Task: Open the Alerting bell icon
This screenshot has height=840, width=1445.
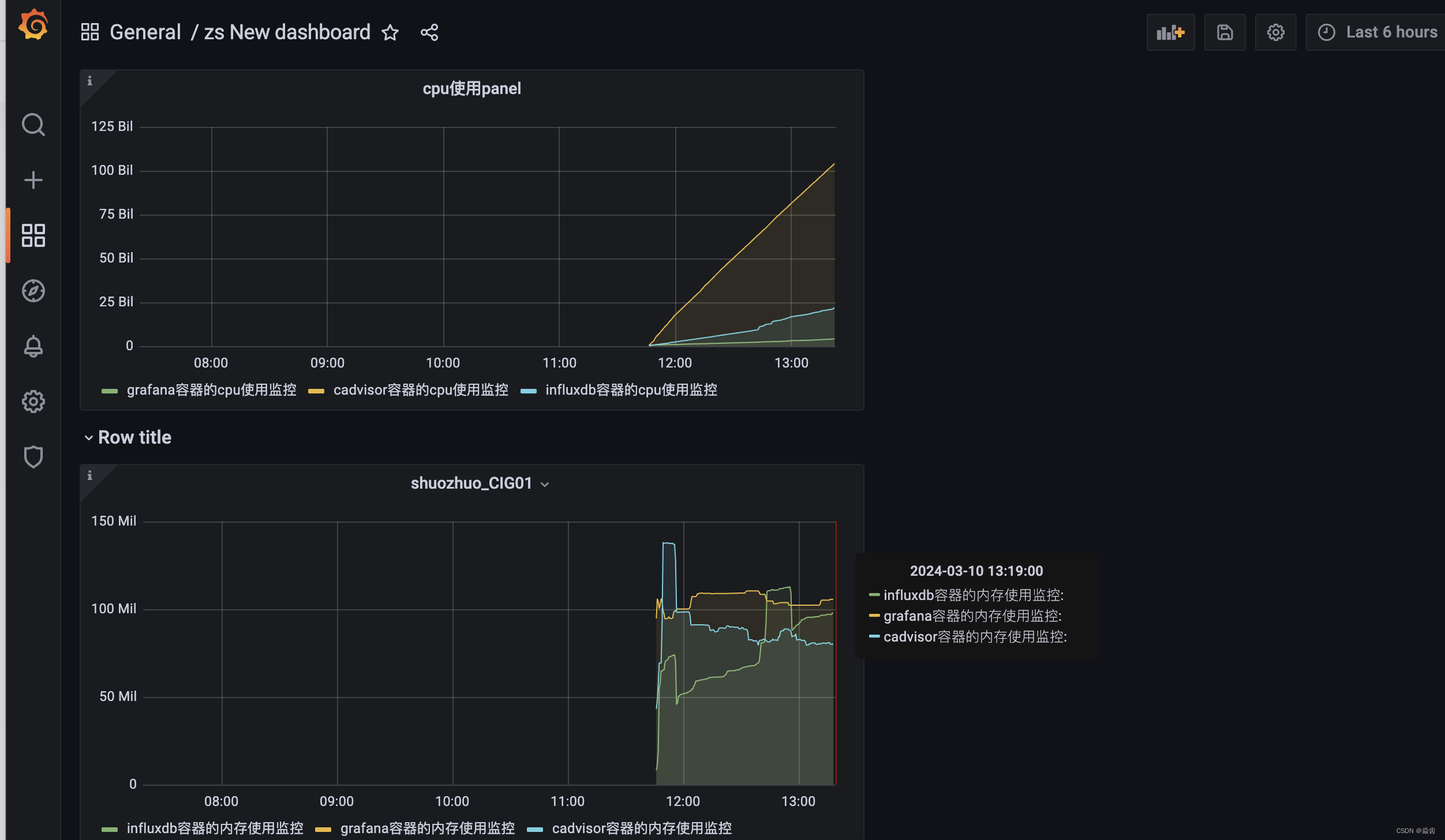Action: pyautogui.click(x=33, y=346)
